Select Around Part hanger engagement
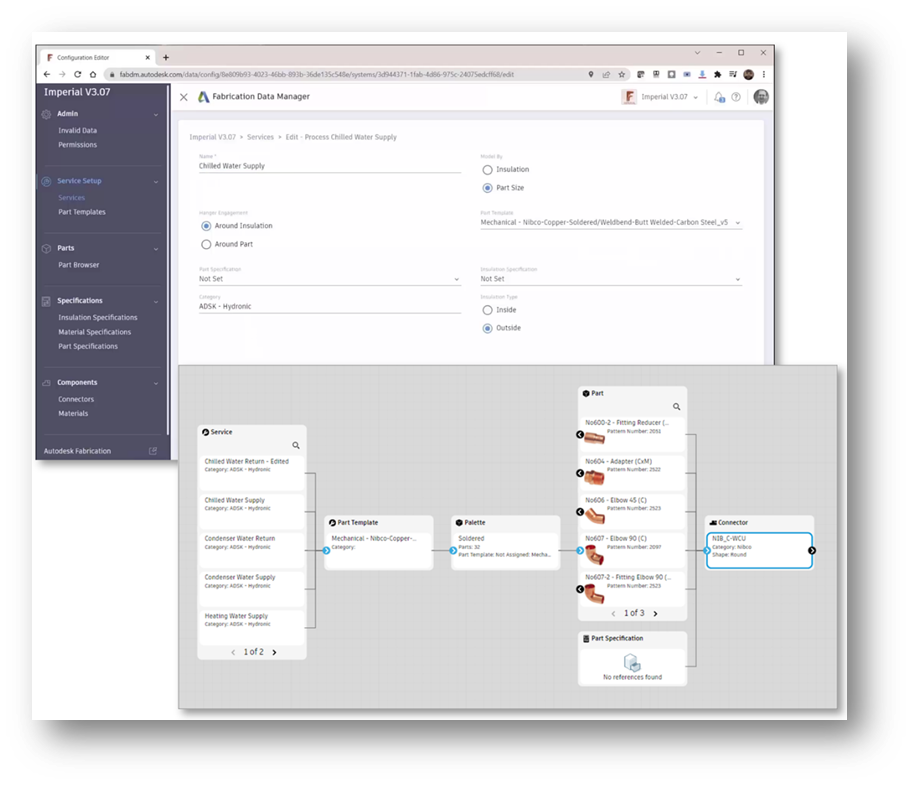 (206, 244)
